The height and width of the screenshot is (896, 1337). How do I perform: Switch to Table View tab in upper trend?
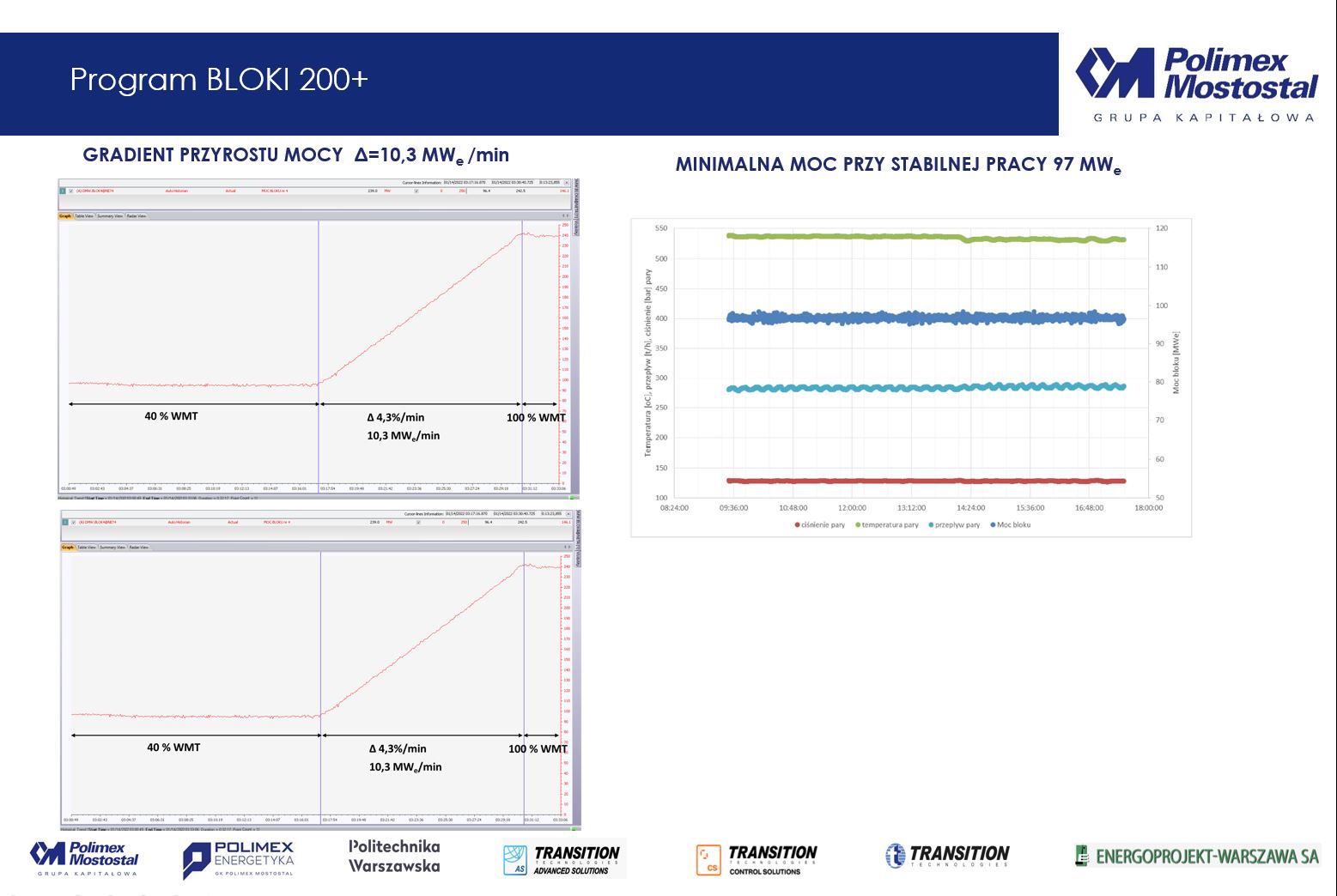coord(84,216)
